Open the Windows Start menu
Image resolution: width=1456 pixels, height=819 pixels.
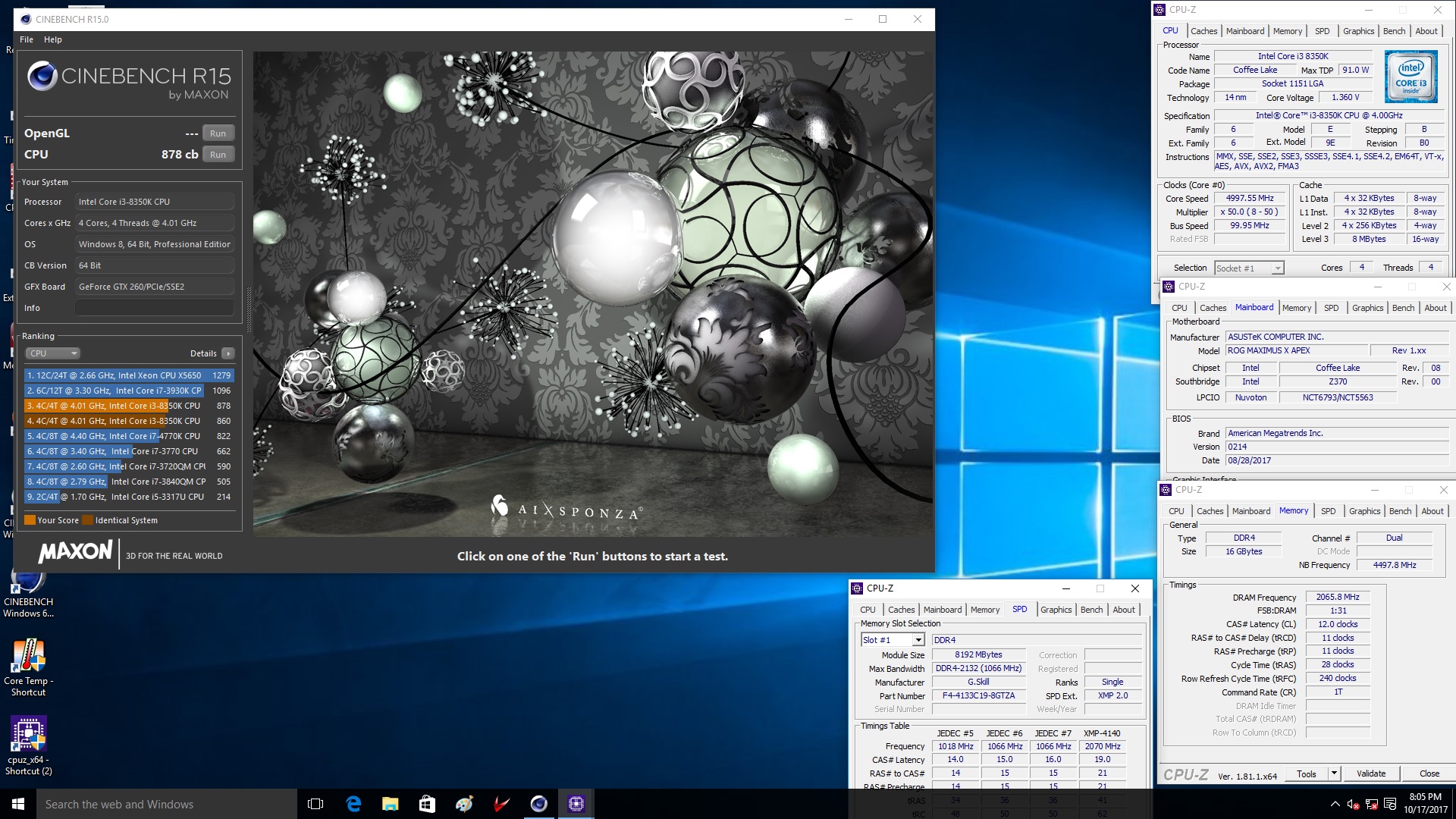point(18,804)
